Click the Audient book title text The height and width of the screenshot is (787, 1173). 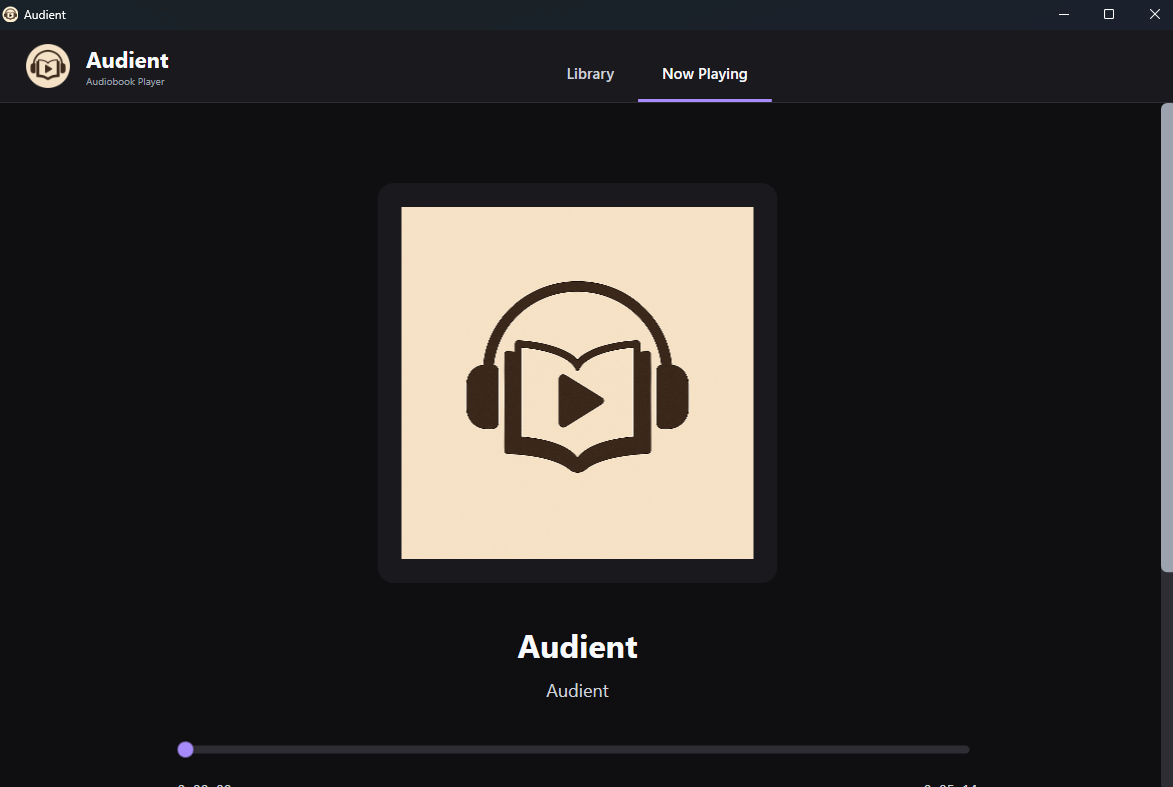click(577, 647)
